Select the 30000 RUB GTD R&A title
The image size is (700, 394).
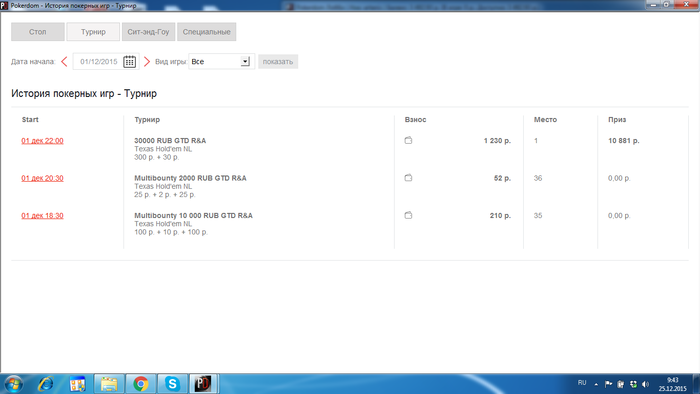coord(170,141)
